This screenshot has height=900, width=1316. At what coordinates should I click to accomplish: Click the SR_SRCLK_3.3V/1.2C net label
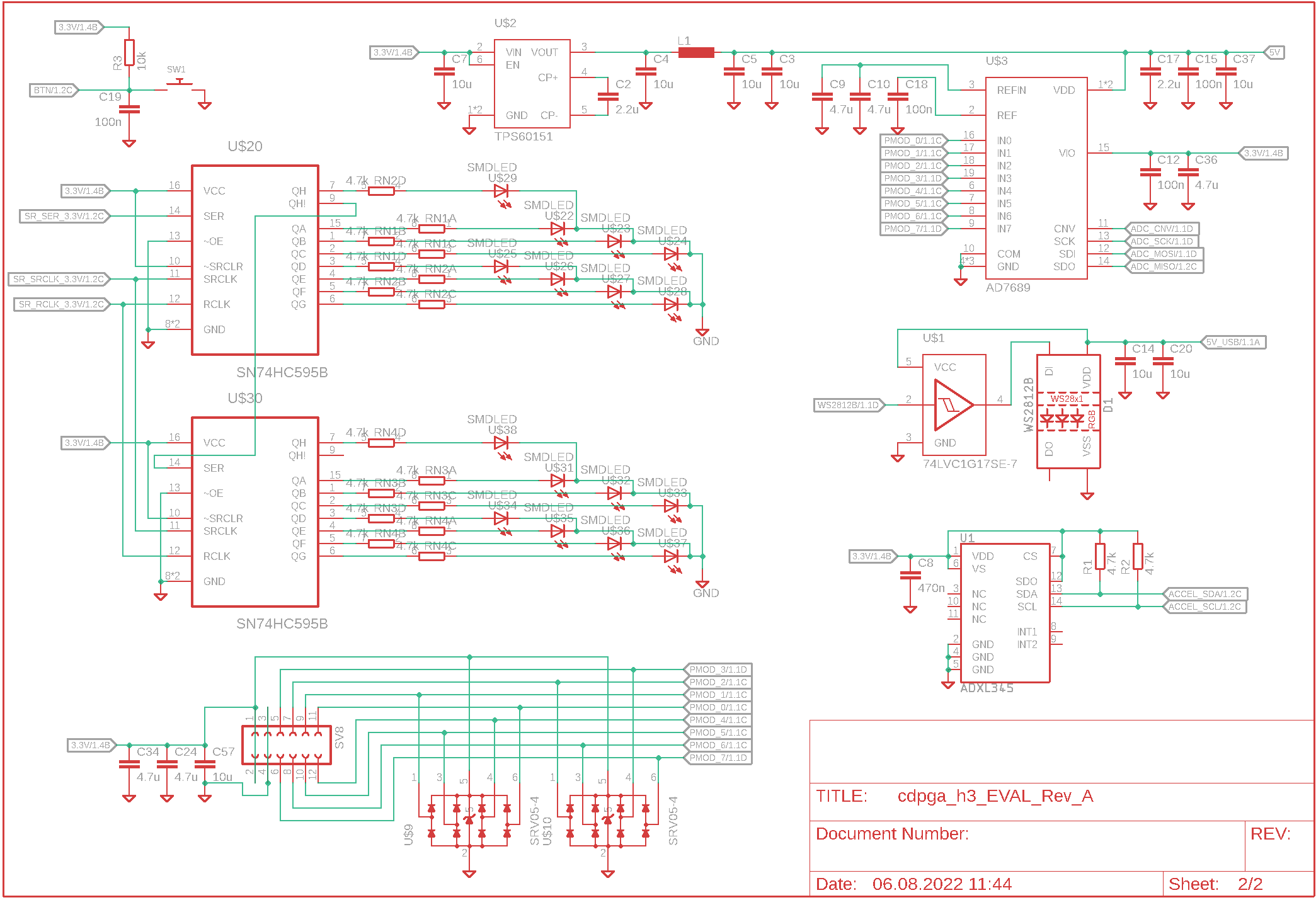pos(59,279)
